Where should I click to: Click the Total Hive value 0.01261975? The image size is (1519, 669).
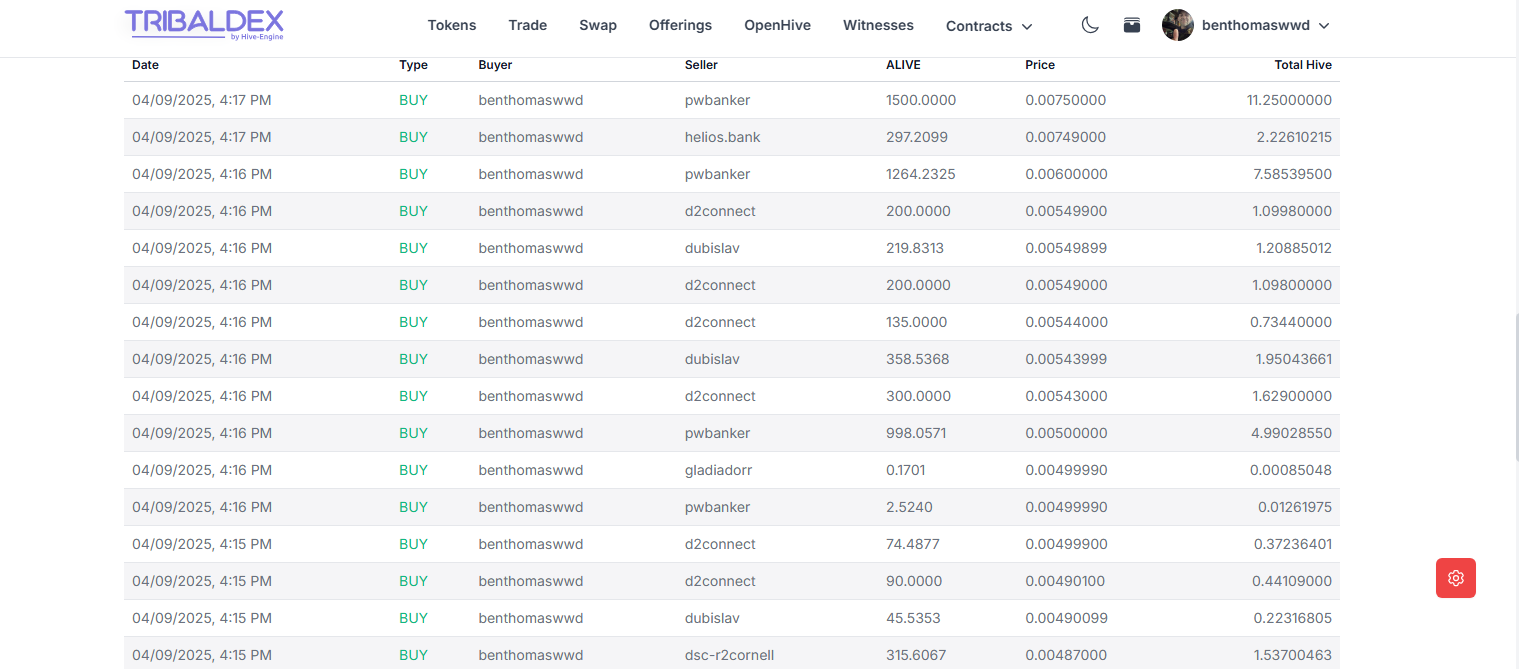pos(1295,507)
